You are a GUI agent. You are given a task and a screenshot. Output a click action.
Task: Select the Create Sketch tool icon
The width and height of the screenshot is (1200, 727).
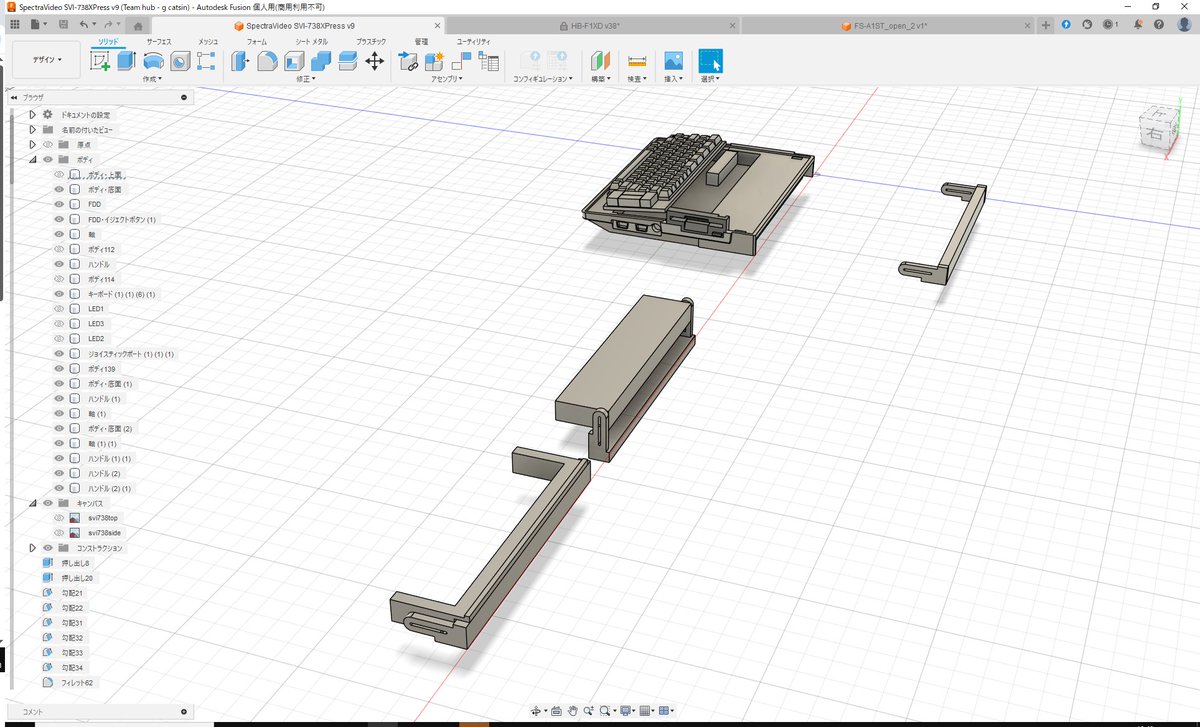(x=100, y=61)
